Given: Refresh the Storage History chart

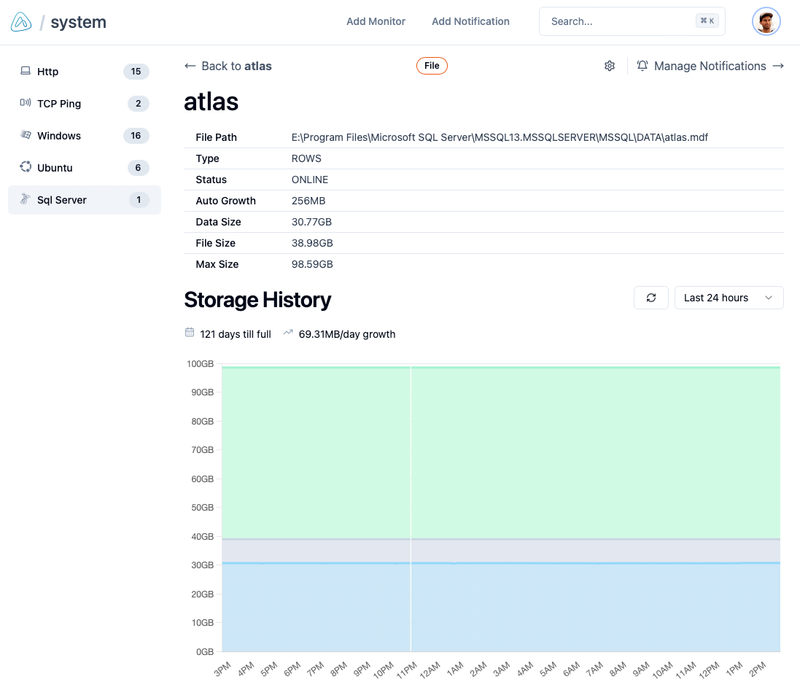Looking at the screenshot, I should 651,298.
